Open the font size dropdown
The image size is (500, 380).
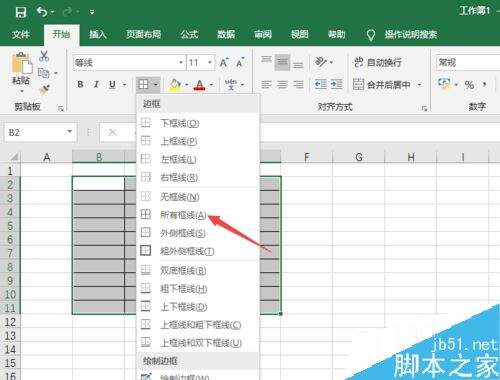click(210, 62)
